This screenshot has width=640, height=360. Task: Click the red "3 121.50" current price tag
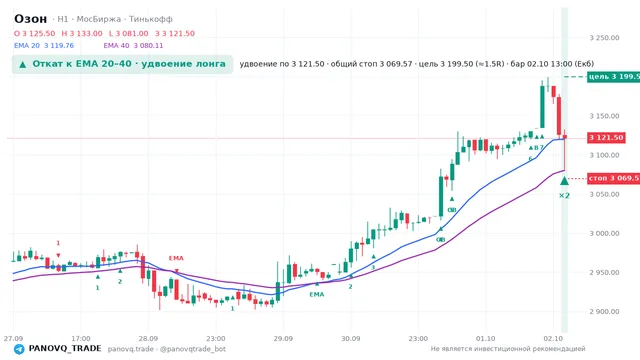(x=606, y=138)
